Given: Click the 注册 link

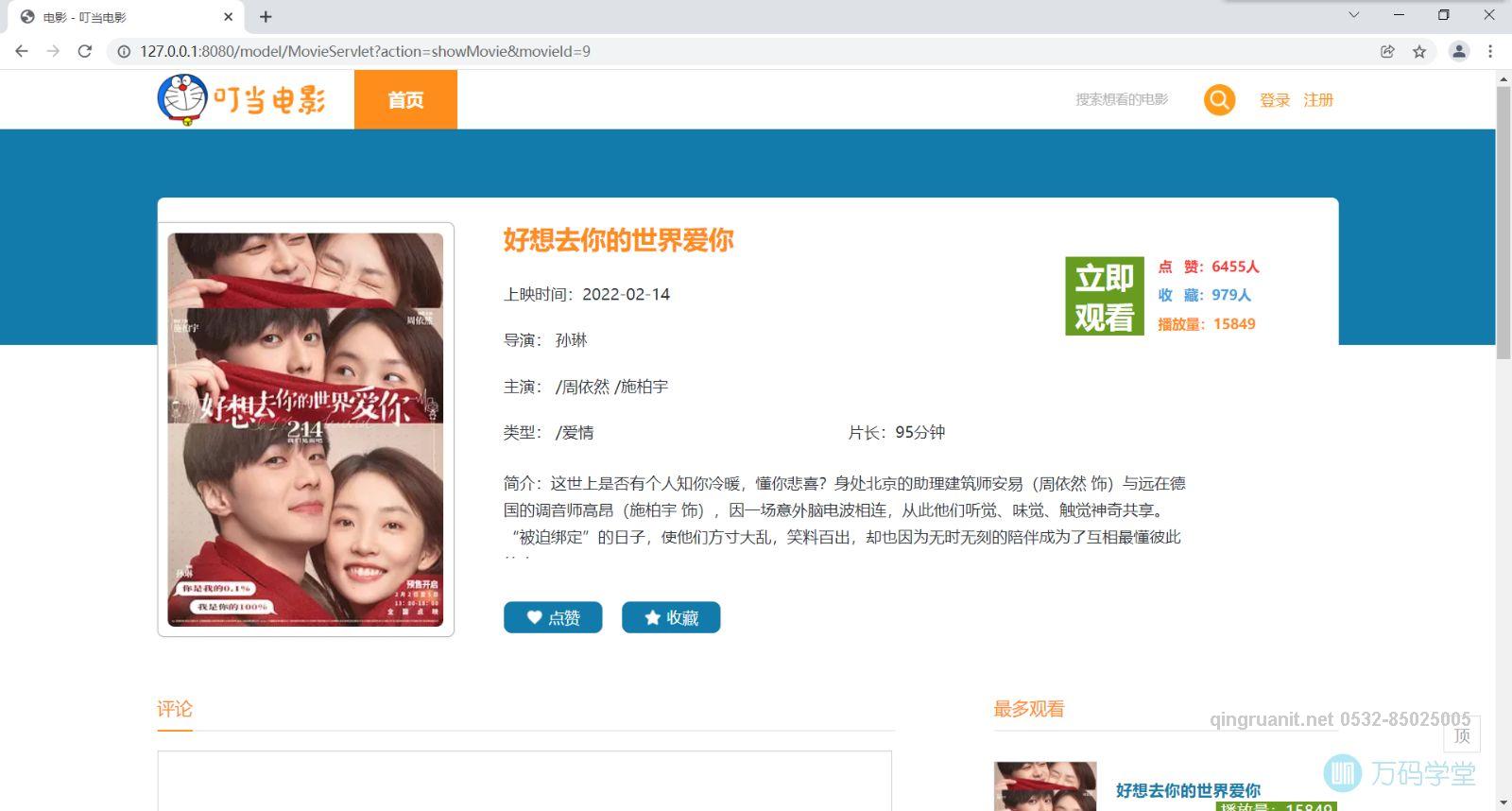Looking at the screenshot, I should click(x=1318, y=99).
